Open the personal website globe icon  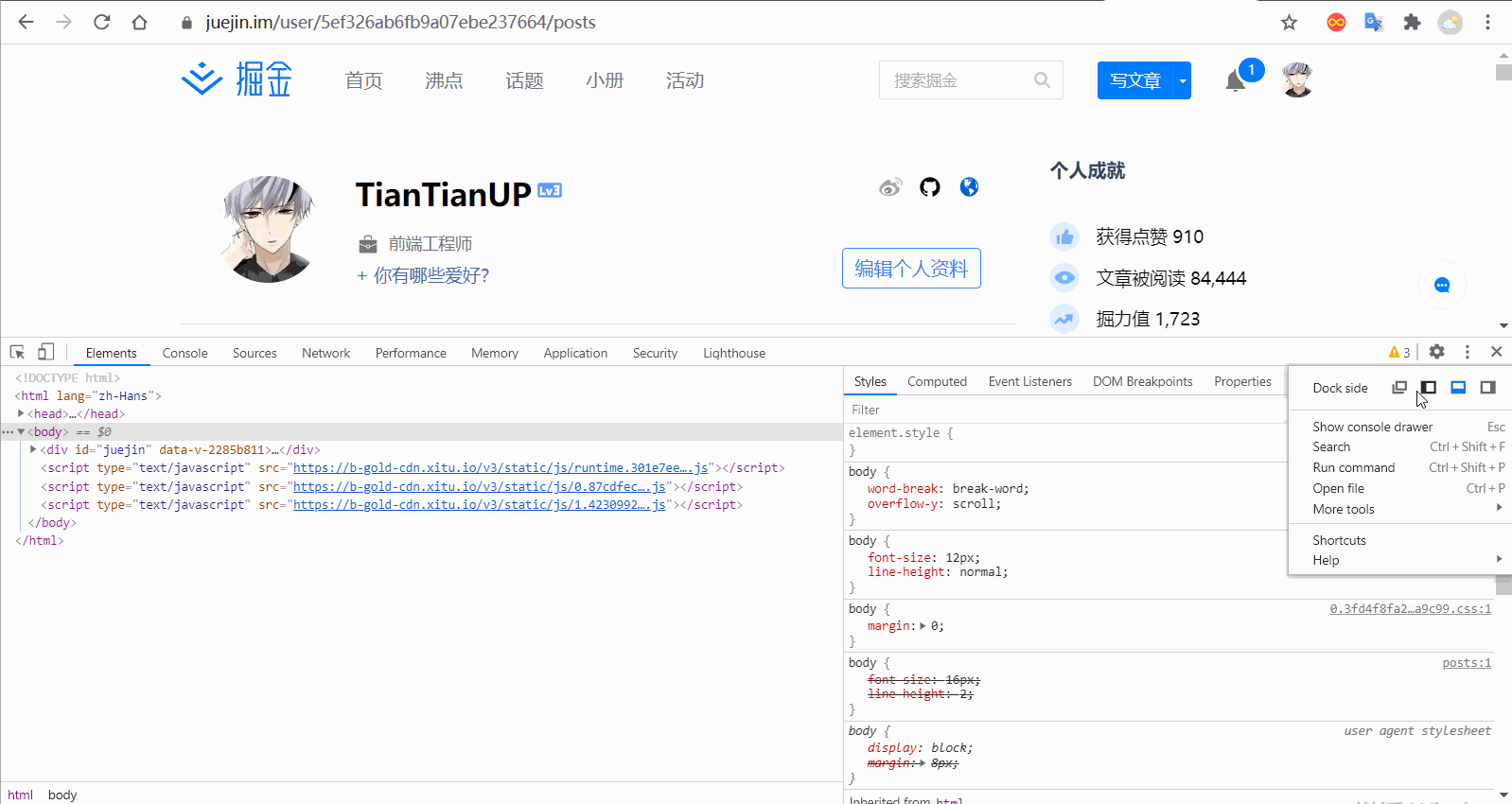pyautogui.click(x=969, y=187)
